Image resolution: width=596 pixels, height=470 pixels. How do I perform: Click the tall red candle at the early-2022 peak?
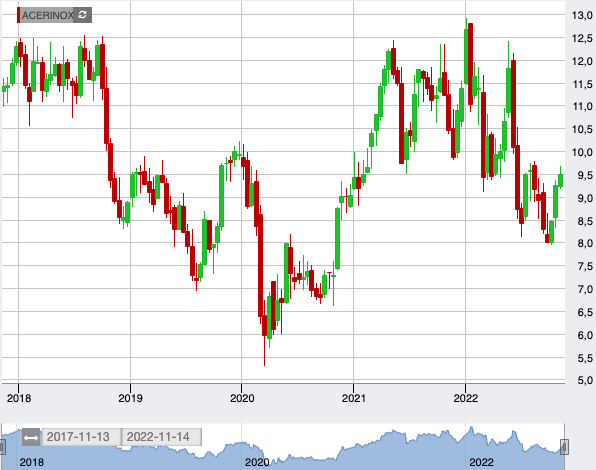tap(471, 64)
